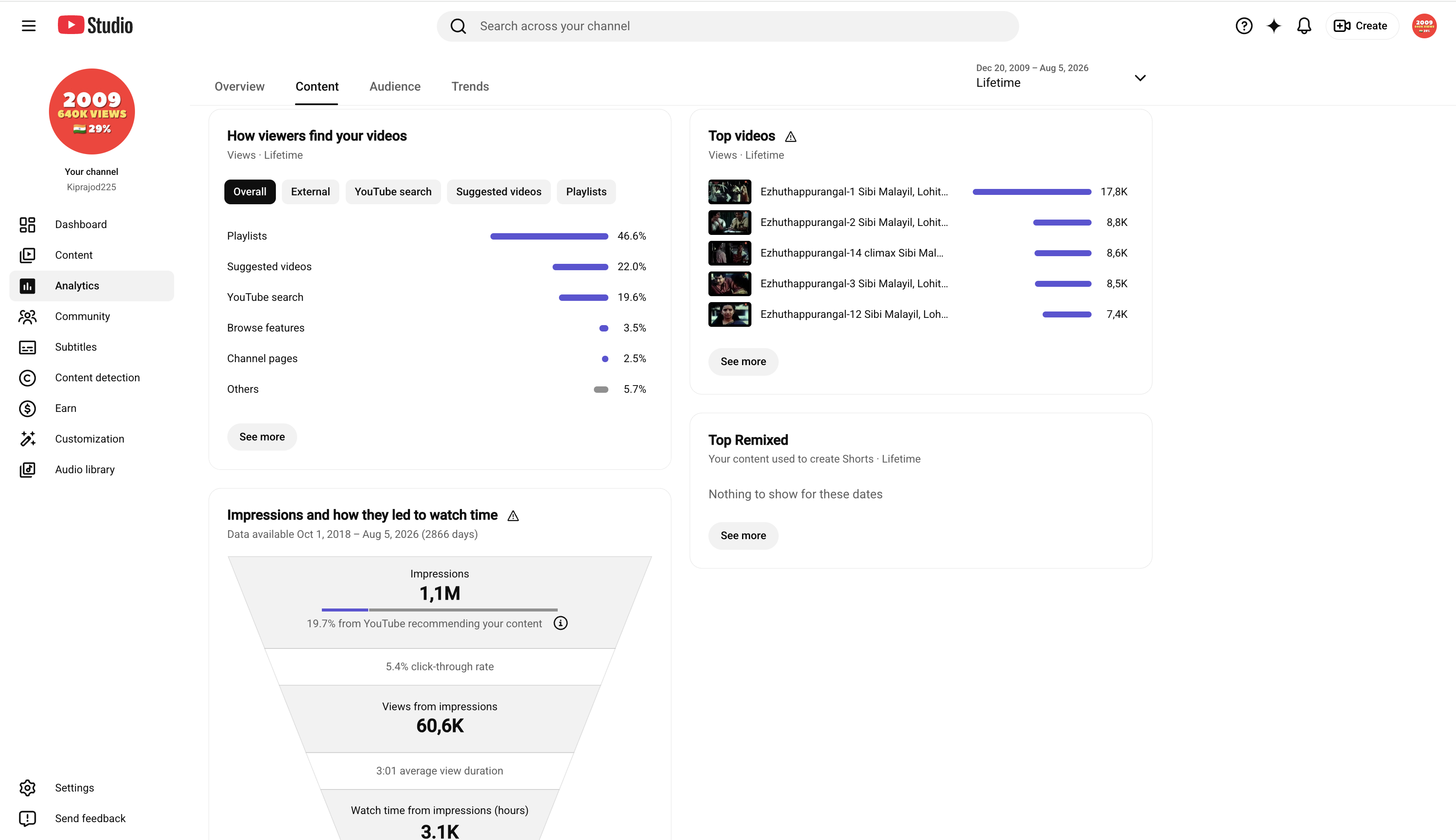The image size is (1456, 840).
Task: Click the Ezhuthappurangal-3 video thumbnail
Action: [x=729, y=283]
